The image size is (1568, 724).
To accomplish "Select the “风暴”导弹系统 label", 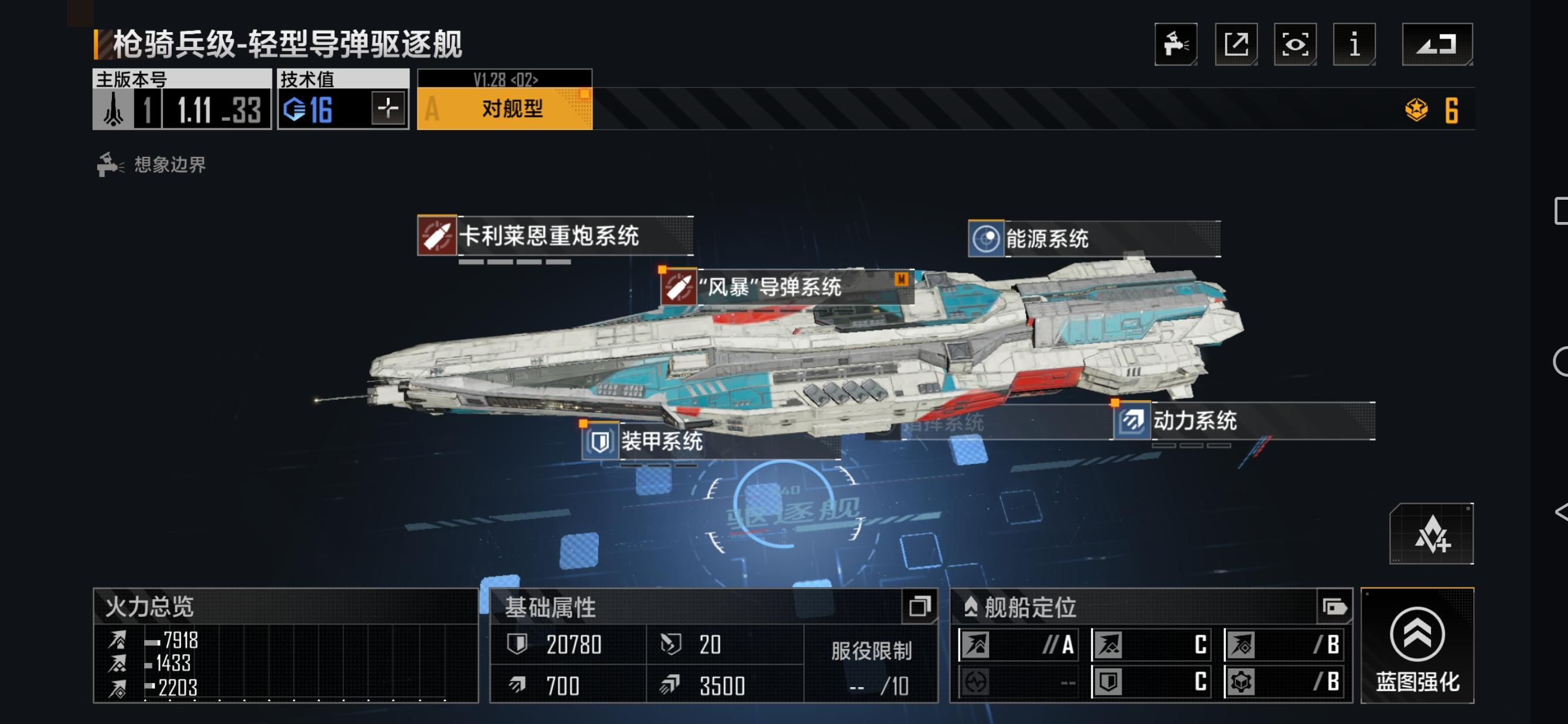I will tap(788, 286).
